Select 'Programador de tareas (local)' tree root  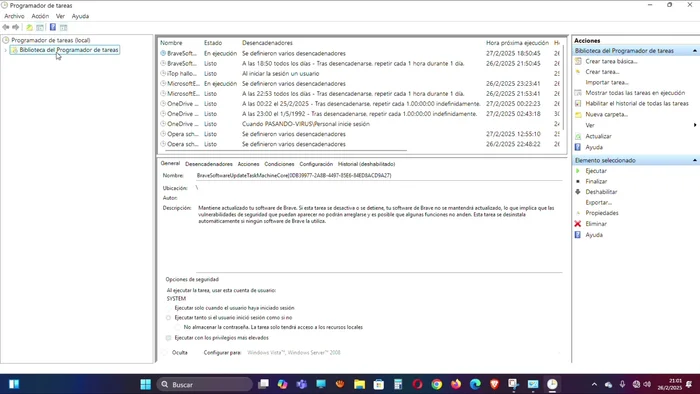[50, 40]
